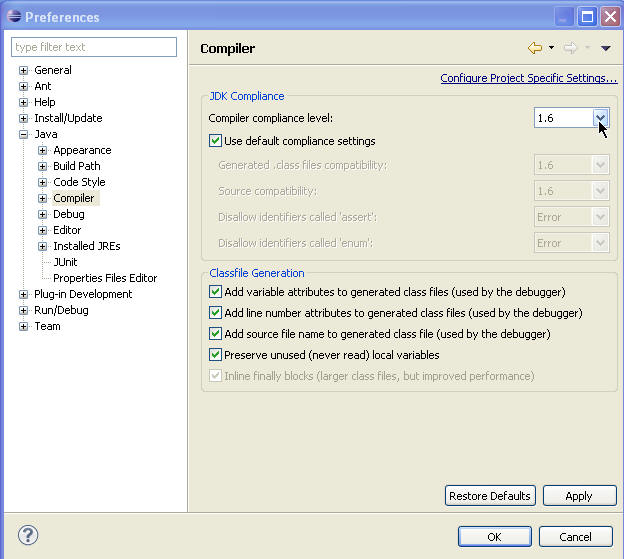624x559 pixels.
Task: Click the back navigation arrow icon
Action: coord(535,48)
